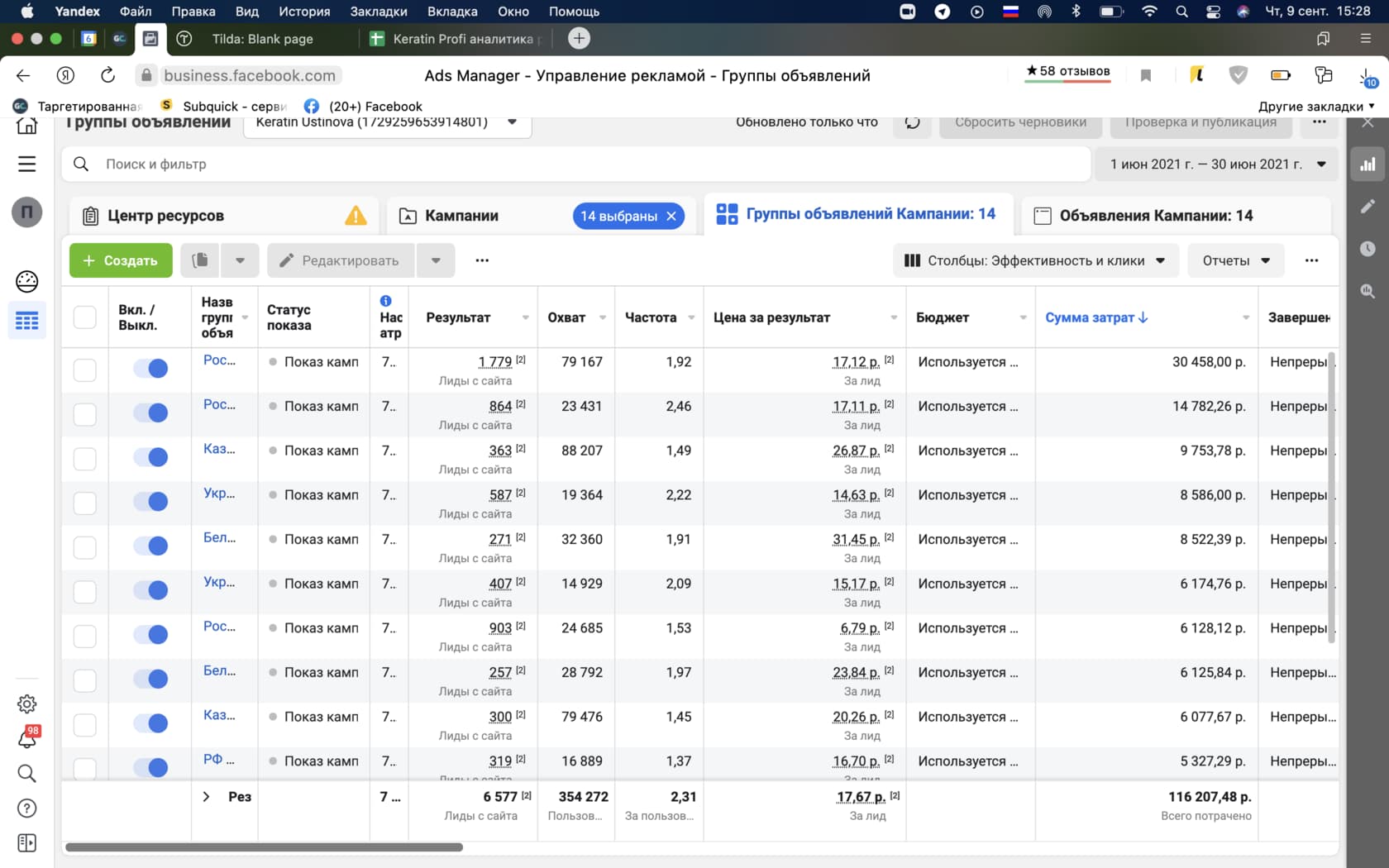Click the green Создать button
The width and height of the screenshot is (1389, 868).
[121, 260]
